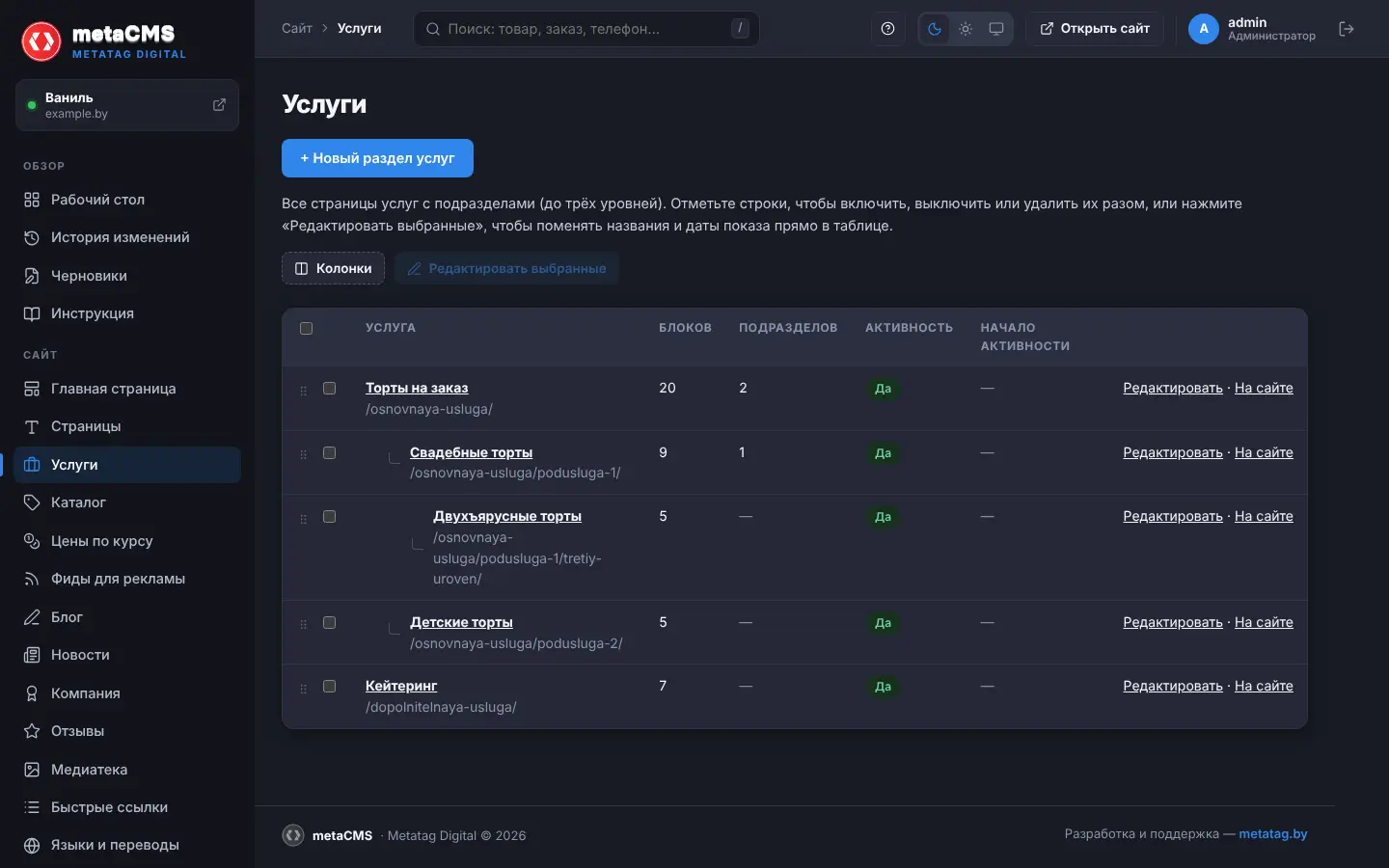Switch to light theme sun icon
Image resolution: width=1389 pixels, height=868 pixels.
pyautogui.click(x=966, y=29)
